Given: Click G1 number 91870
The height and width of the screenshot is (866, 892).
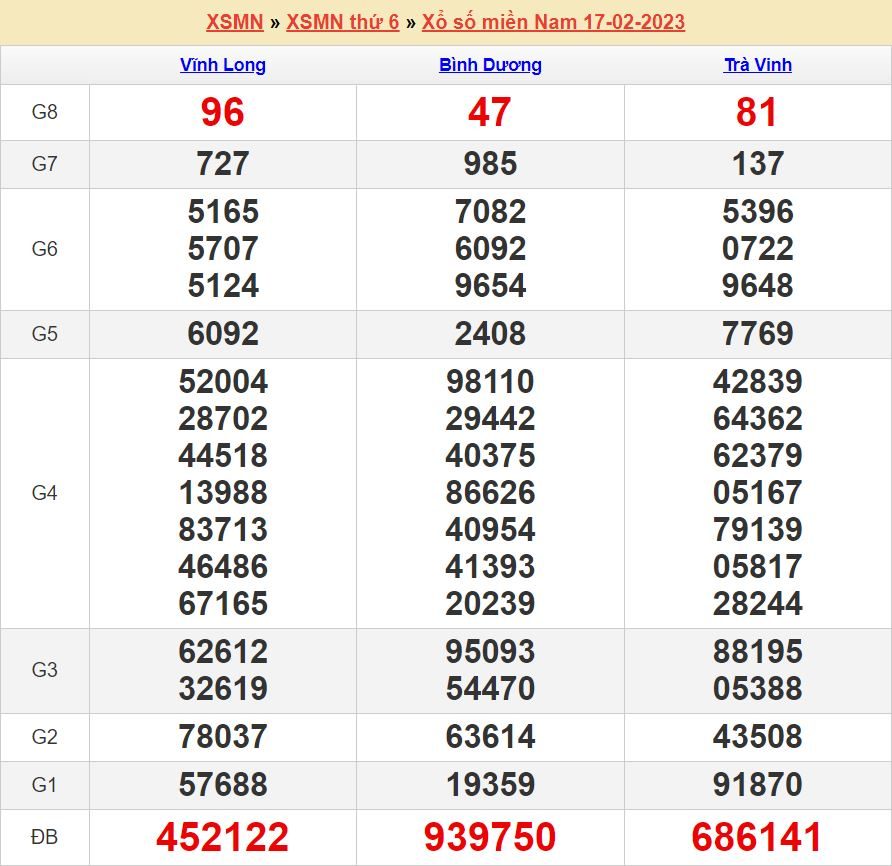Looking at the screenshot, I should pyautogui.click(x=758, y=785).
